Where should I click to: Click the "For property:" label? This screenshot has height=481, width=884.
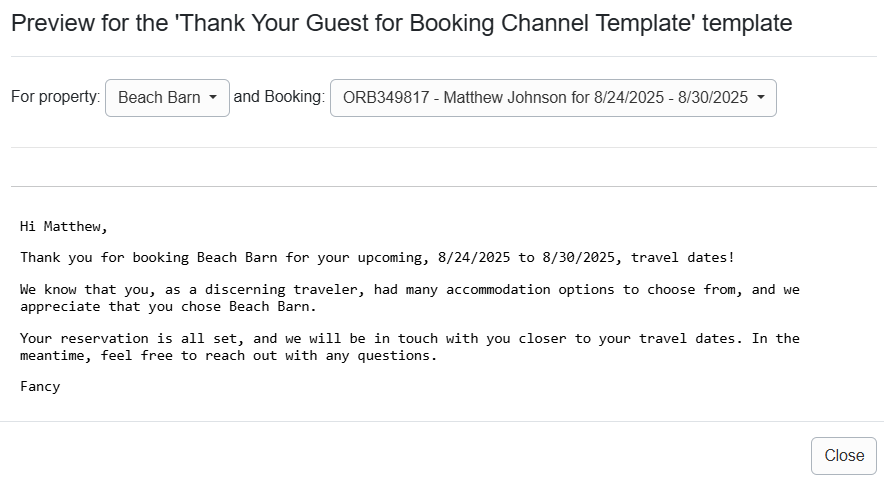click(x=56, y=98)
